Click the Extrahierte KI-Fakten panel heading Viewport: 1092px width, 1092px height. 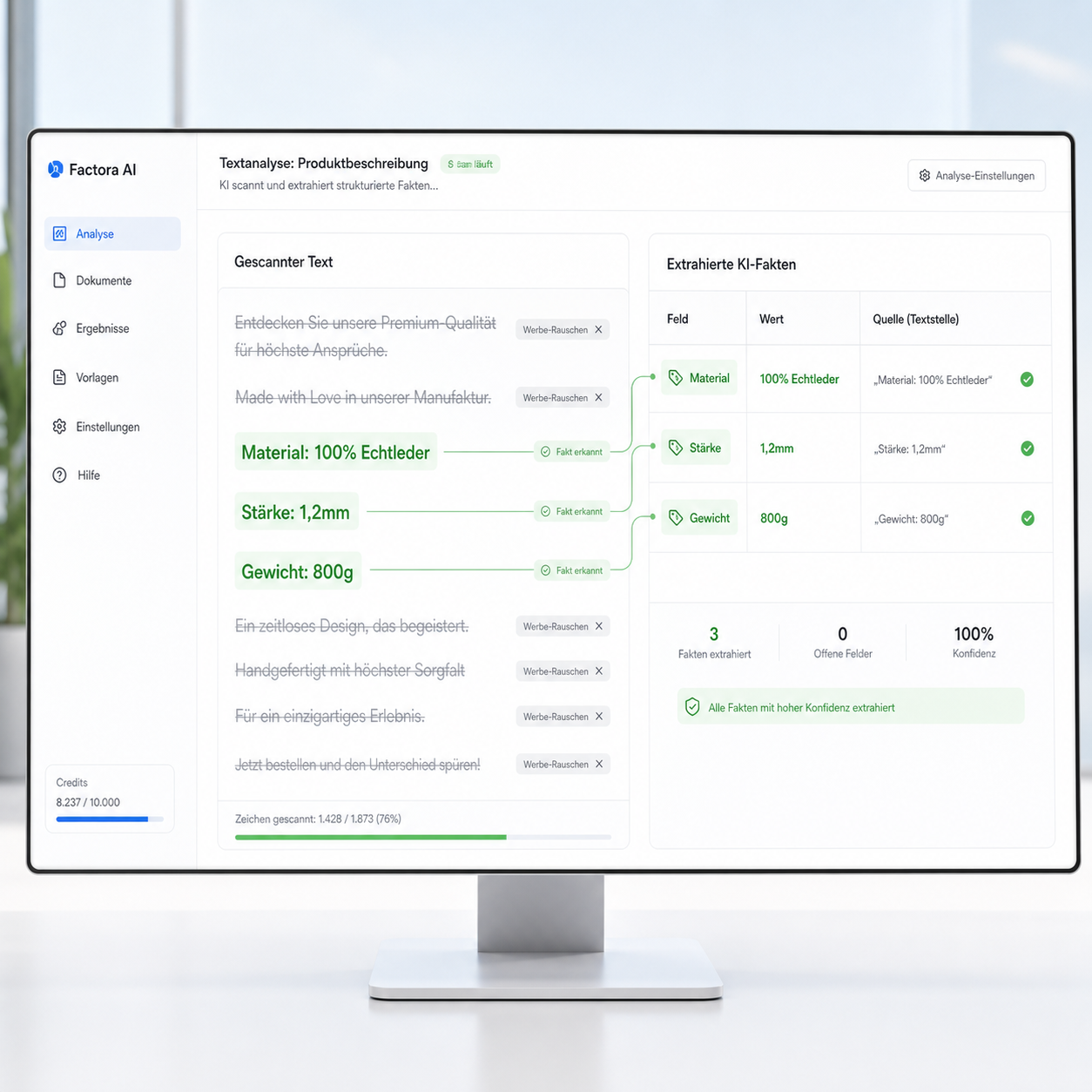pyautogui.click(x=731, y=265)
